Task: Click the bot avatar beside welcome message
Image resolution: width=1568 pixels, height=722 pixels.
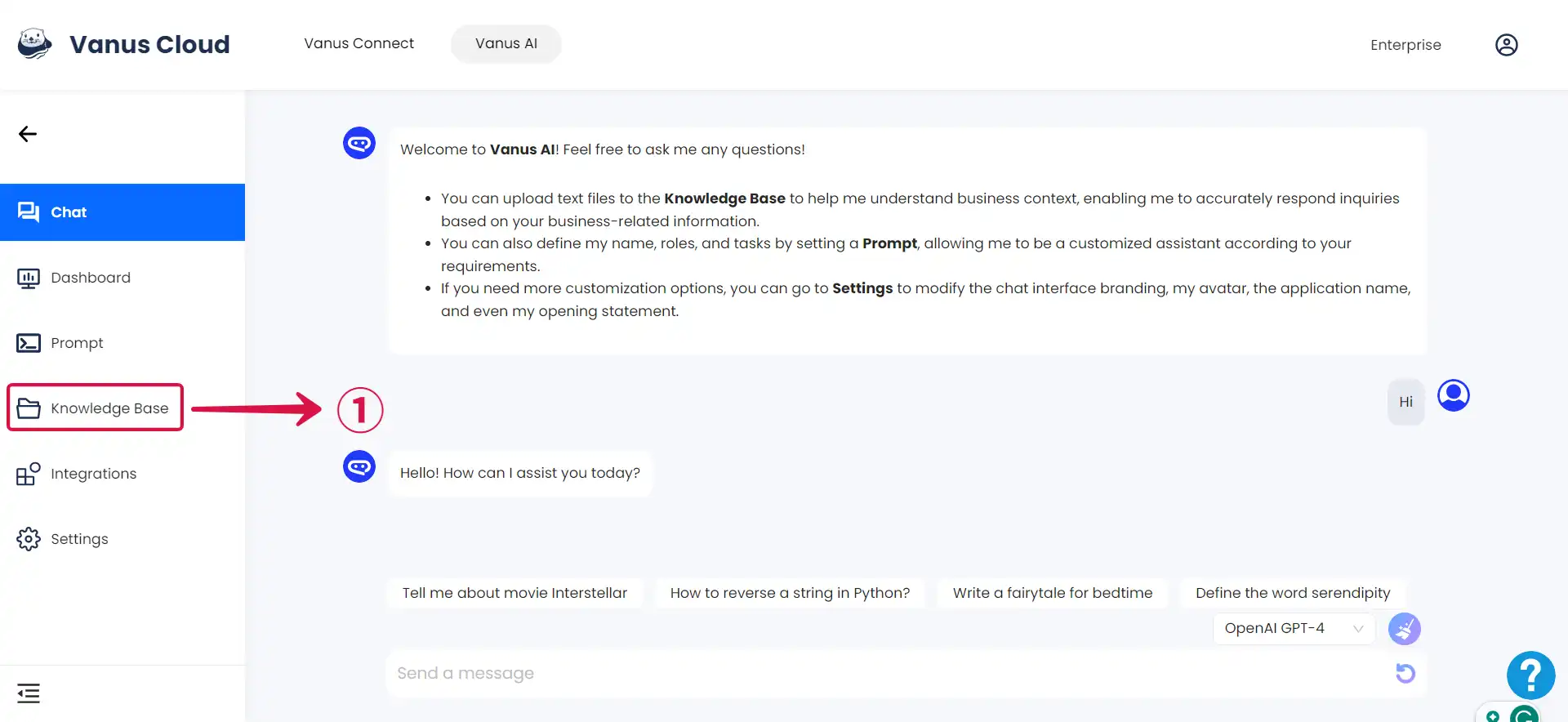Action: tap(359, 143)
